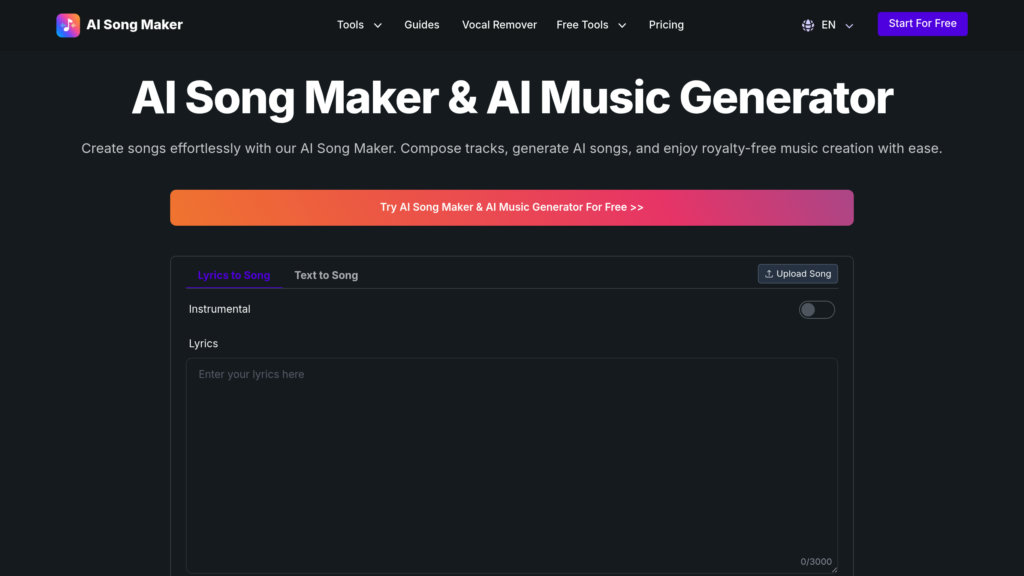Expand the Free Tools dropdown
Viewport: 1024px width, 576px height.
click(x=582, y=24)
